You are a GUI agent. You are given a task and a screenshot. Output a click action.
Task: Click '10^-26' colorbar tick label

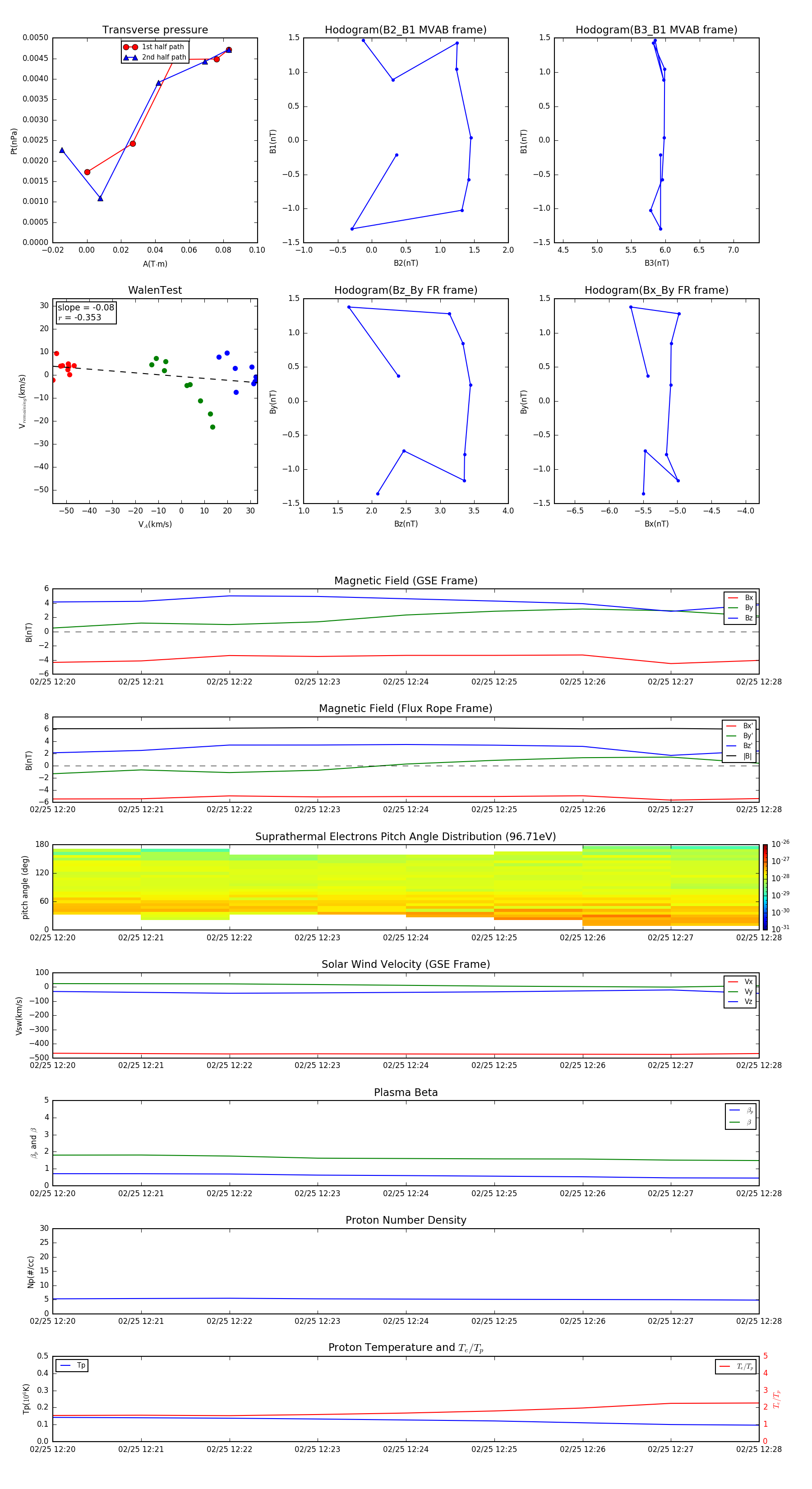[780, 844]
